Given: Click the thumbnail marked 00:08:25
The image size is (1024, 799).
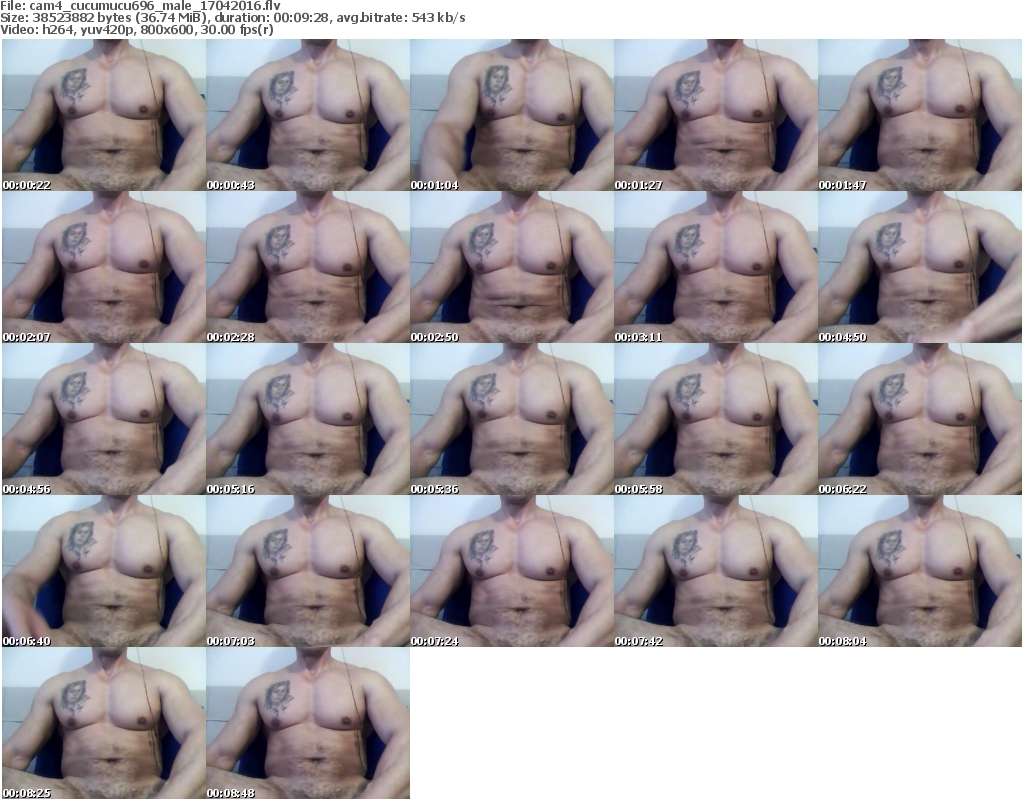Looking at the screenshot, I should click(104, 723).
